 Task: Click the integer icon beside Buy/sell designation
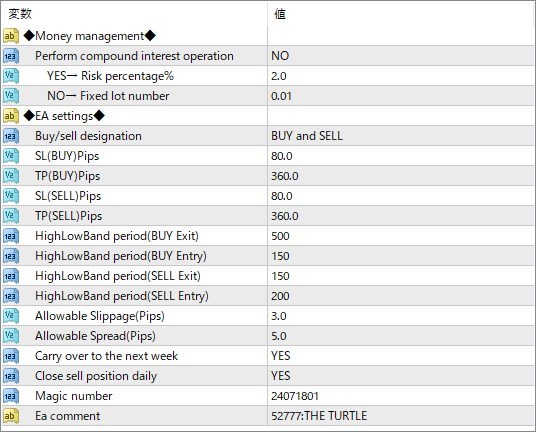pos(11,136)
